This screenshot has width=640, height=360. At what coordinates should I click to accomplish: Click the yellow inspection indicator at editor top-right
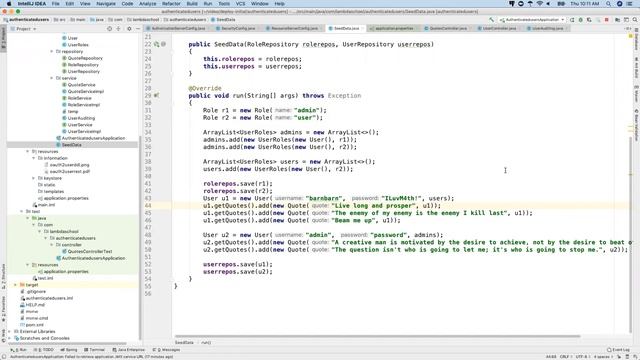click(x=631, y=36)
